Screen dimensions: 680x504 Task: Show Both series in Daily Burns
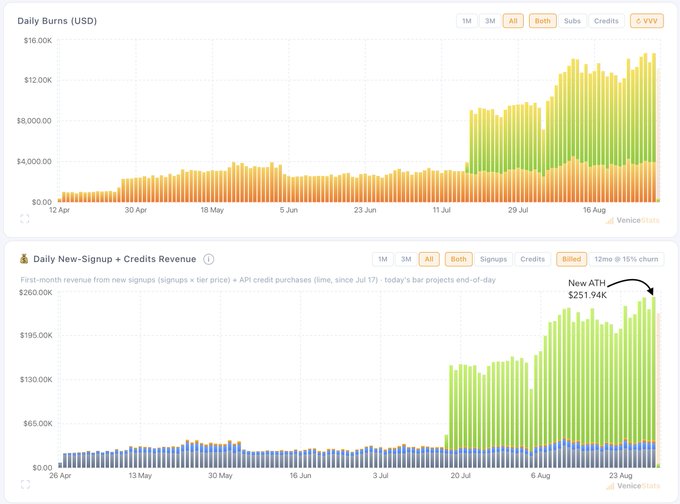click(543, 21)
